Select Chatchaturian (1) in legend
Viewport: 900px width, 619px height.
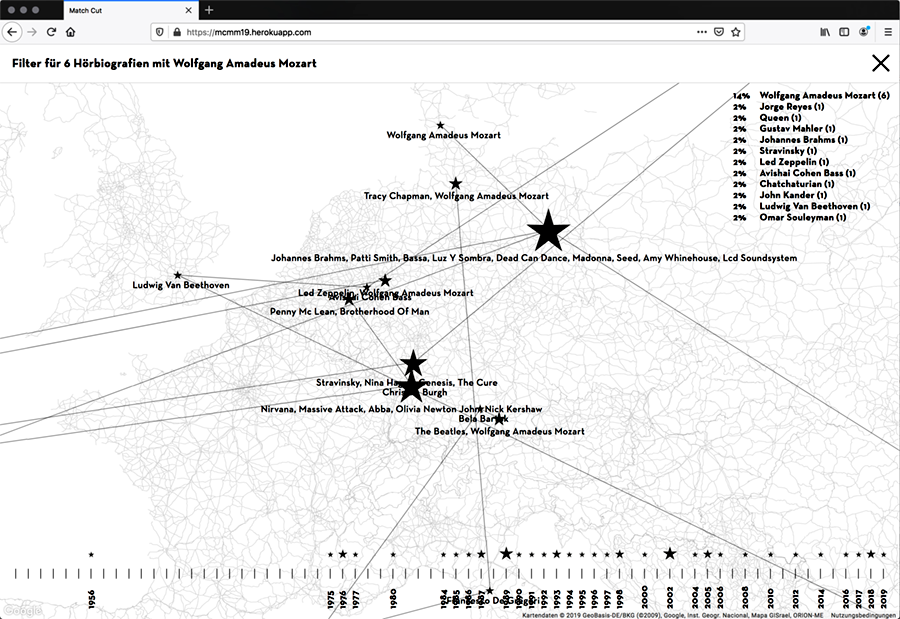797,184
